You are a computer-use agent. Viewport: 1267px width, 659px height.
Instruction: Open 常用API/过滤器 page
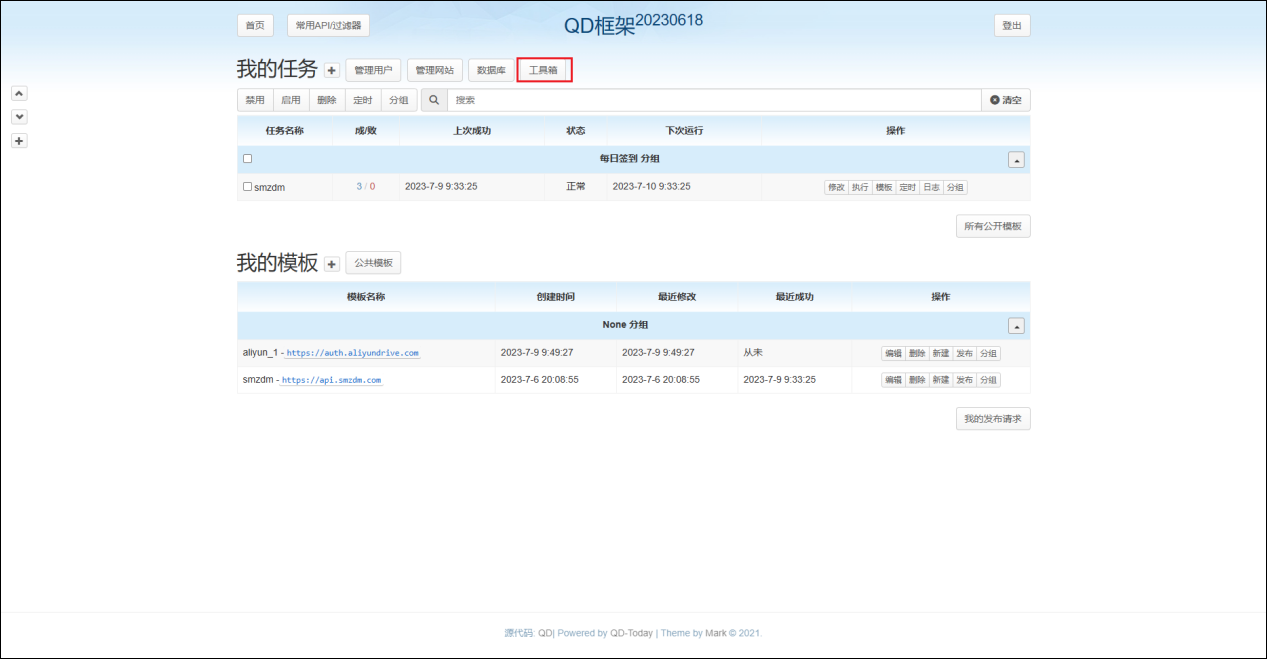[x=328, y=26]
